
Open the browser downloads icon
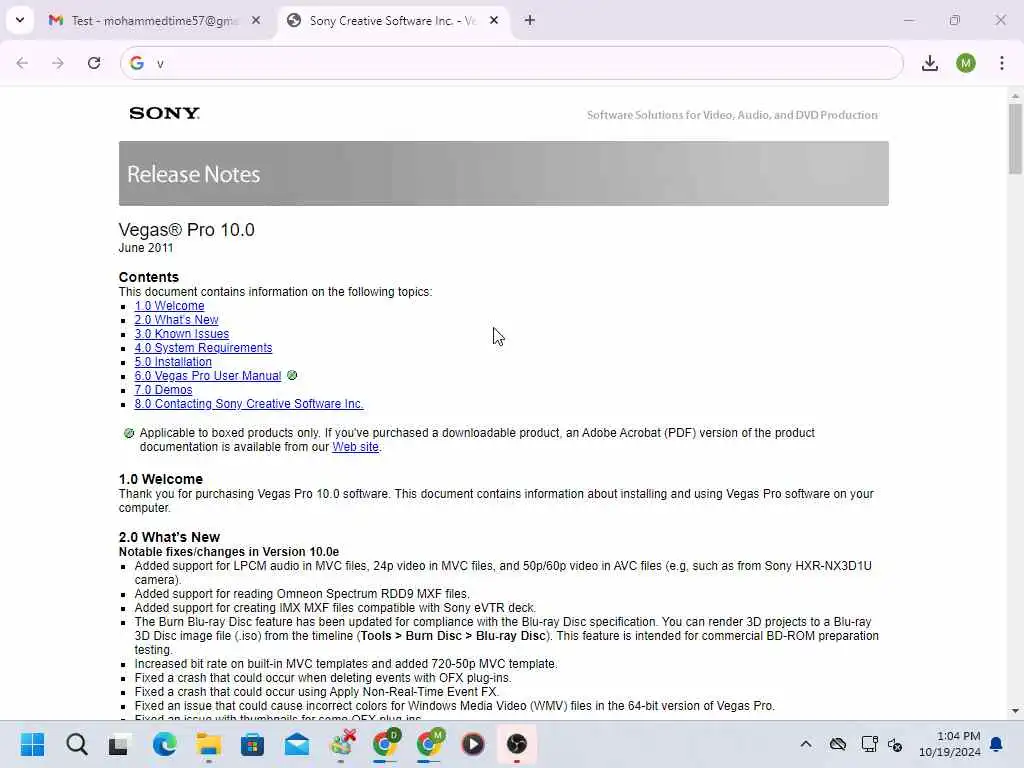(929, 63)
